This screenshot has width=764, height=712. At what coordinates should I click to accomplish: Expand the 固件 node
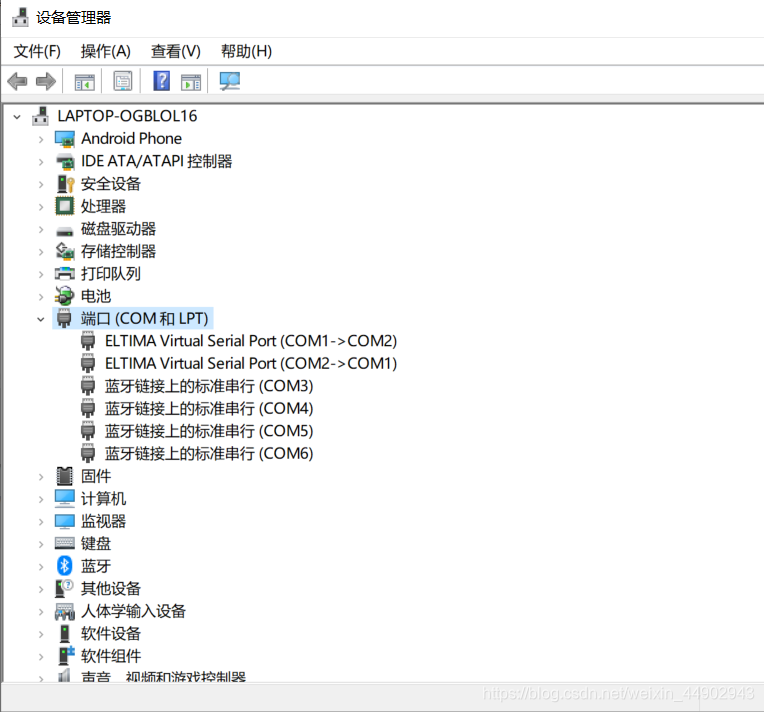[41, 477]
